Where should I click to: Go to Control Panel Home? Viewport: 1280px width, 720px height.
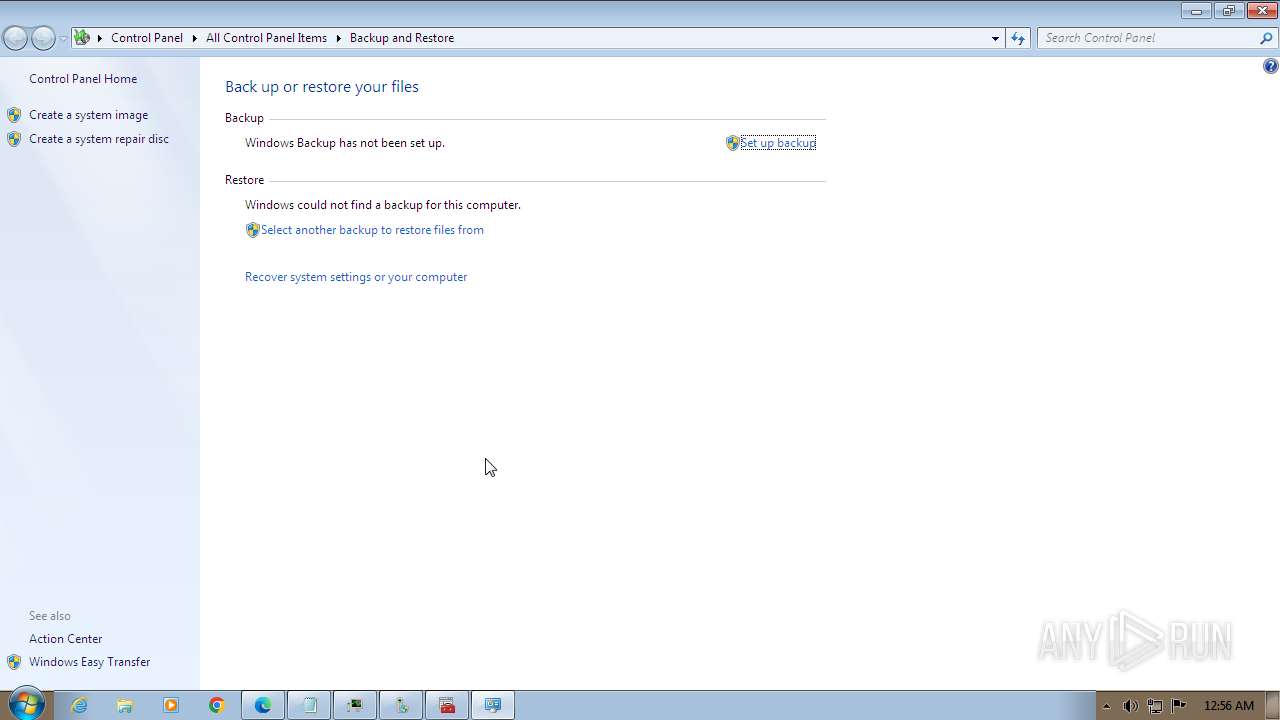pos(83,79)
